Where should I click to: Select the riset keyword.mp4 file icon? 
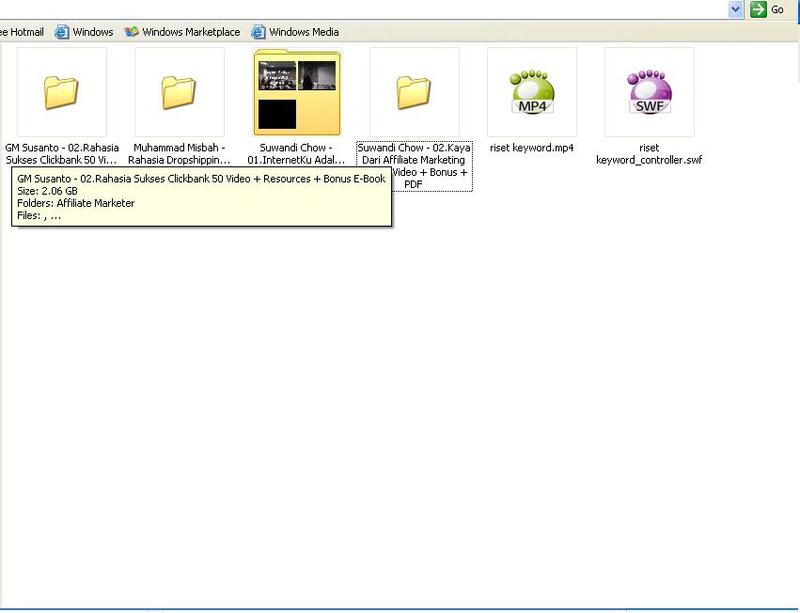tap(532, 92)
